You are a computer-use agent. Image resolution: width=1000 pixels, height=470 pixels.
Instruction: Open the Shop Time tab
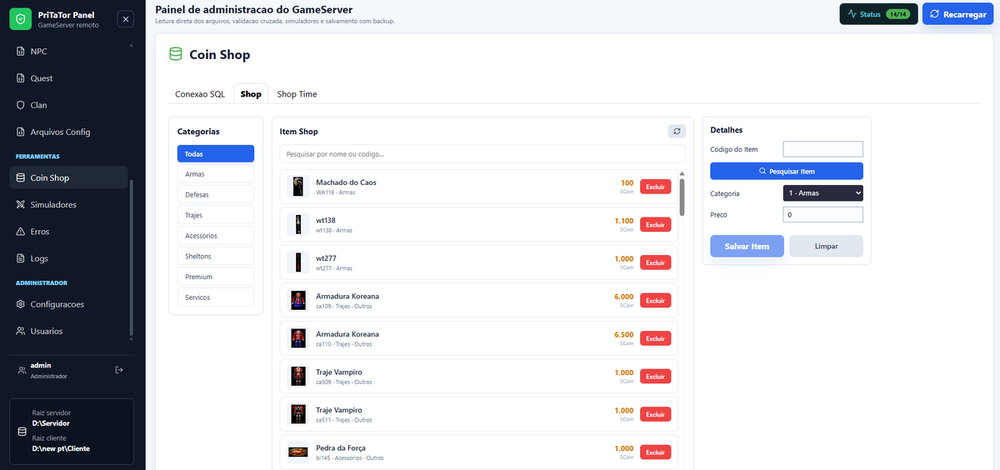(x=297, y=94)
